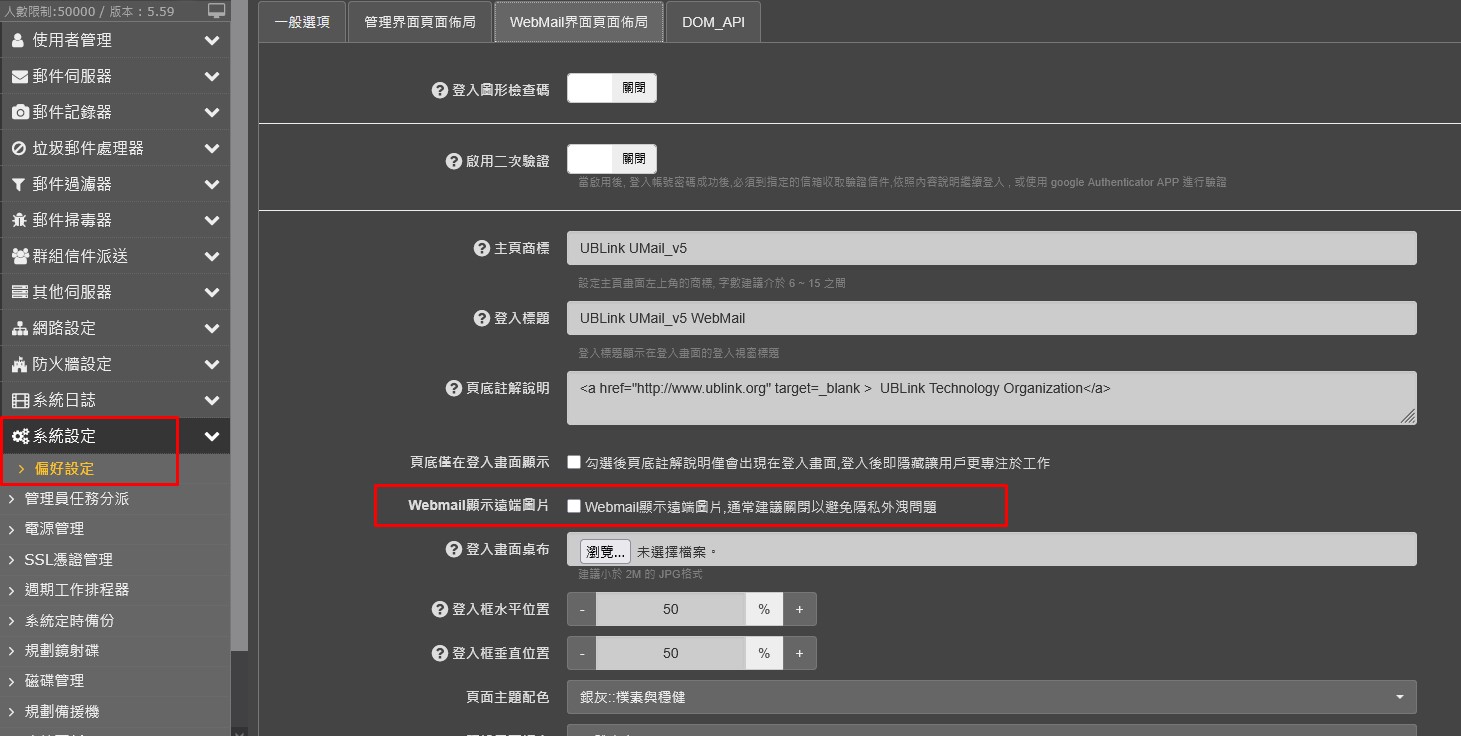Viewport: 1461px width, 736px height.
Task: Click the camera icon beside 郵件記錄器
Action: [19, 112]
